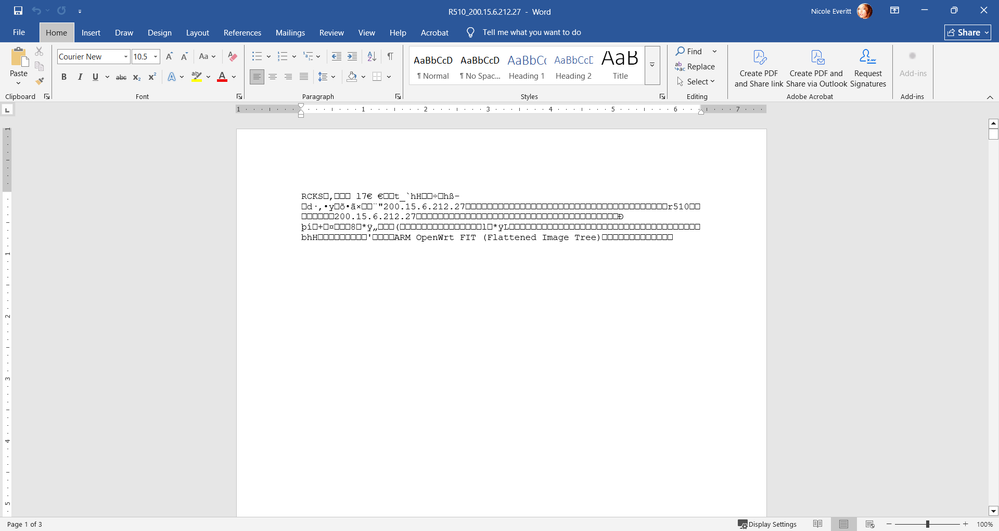999x531 pixels.
Task: Toggle underline formatting
Action: tap(95, 77)
